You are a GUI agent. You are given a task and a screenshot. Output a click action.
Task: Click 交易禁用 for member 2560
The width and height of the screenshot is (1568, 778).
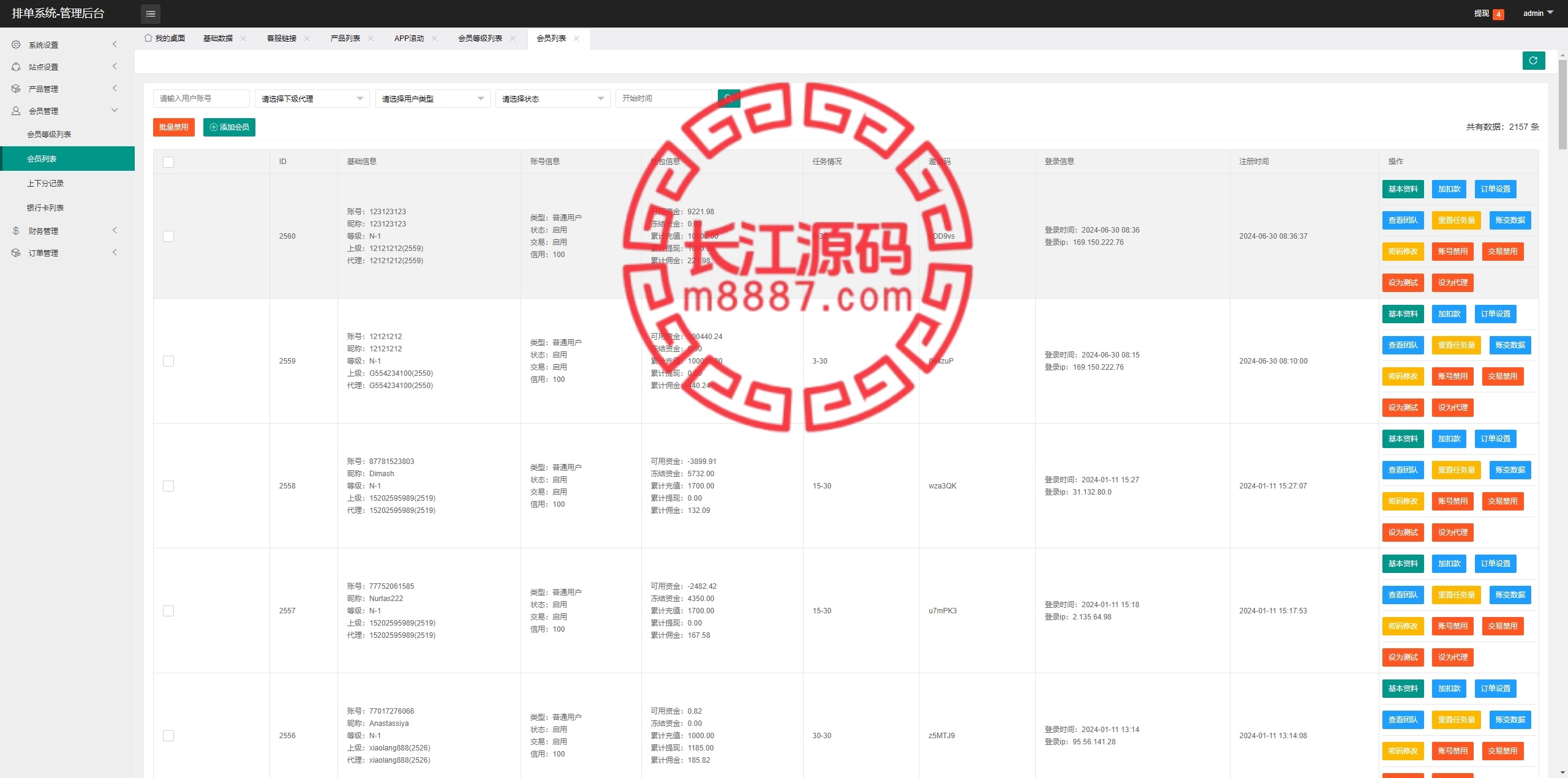coord(1503,252)
